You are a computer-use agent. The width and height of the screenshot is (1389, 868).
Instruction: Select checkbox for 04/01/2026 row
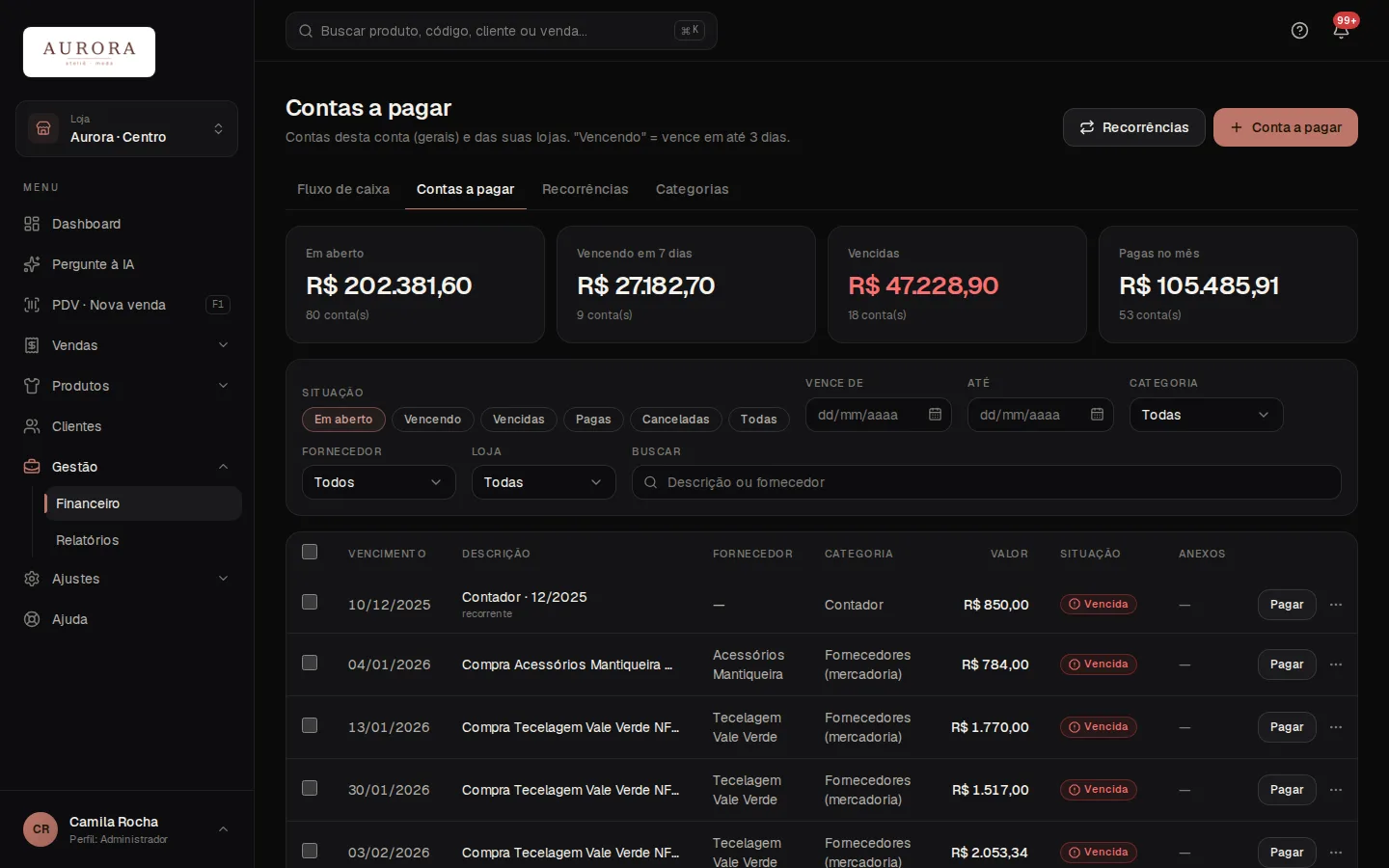click(310, 663)
